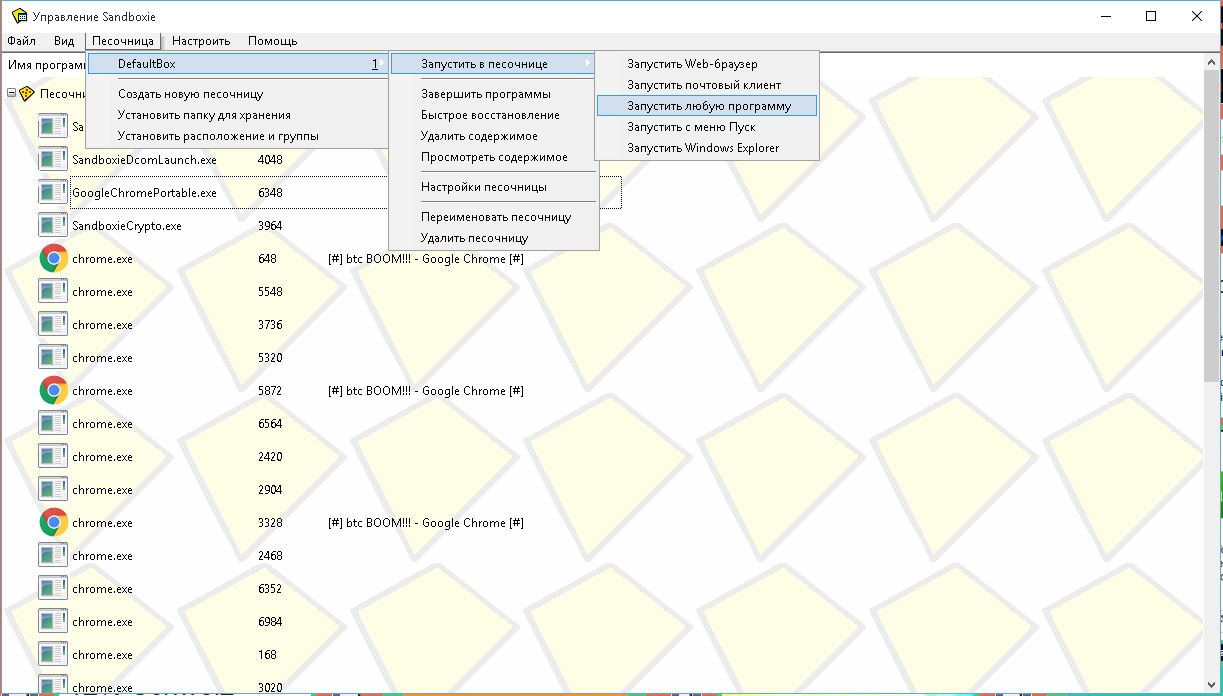The image size is (1223, 696).
Task: Collapse the sandbox tree root node
Action: [x=11, y=94]
